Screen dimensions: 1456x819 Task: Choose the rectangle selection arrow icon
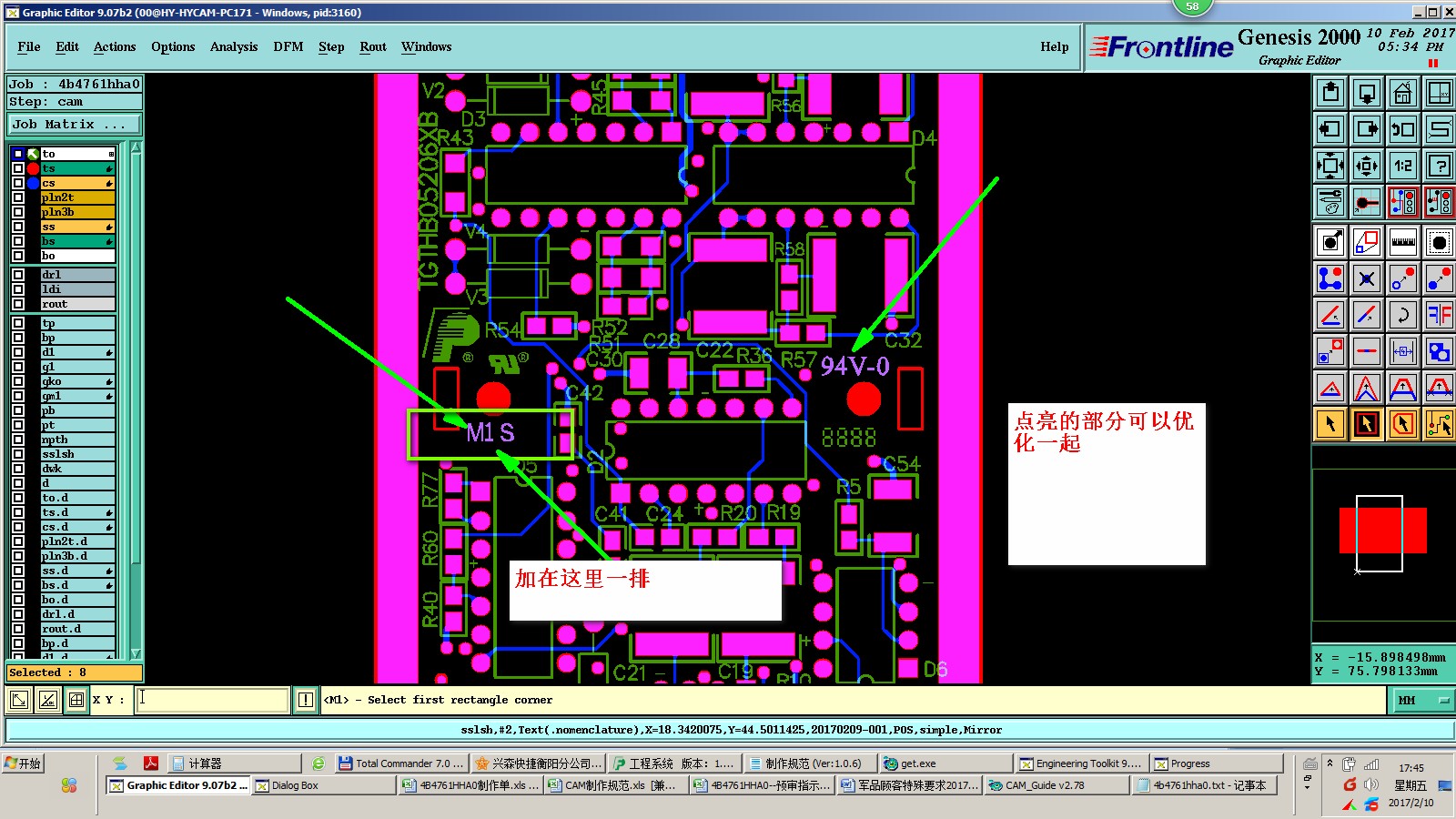1366,424
